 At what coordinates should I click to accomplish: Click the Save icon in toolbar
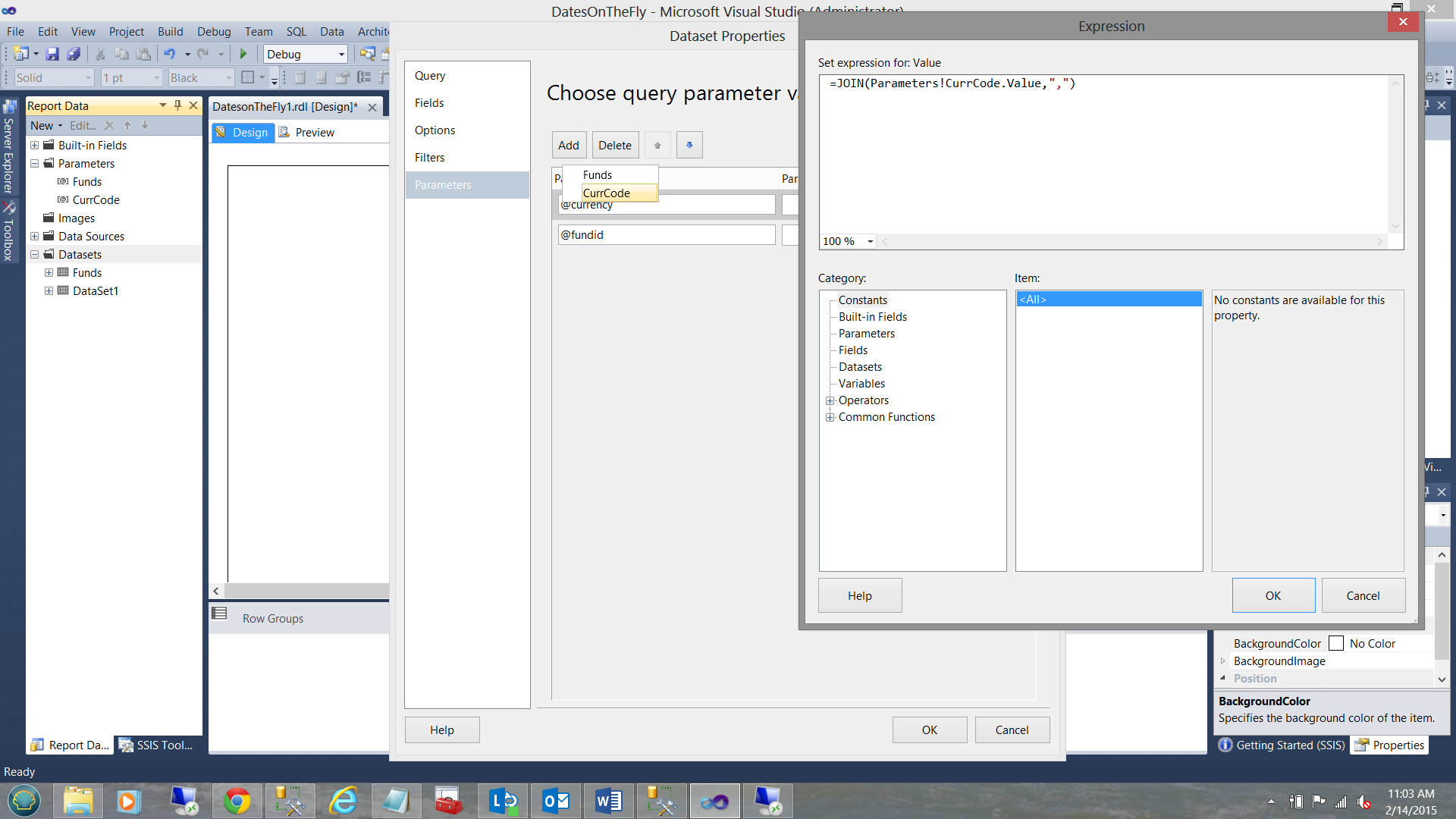pos(52,54)
